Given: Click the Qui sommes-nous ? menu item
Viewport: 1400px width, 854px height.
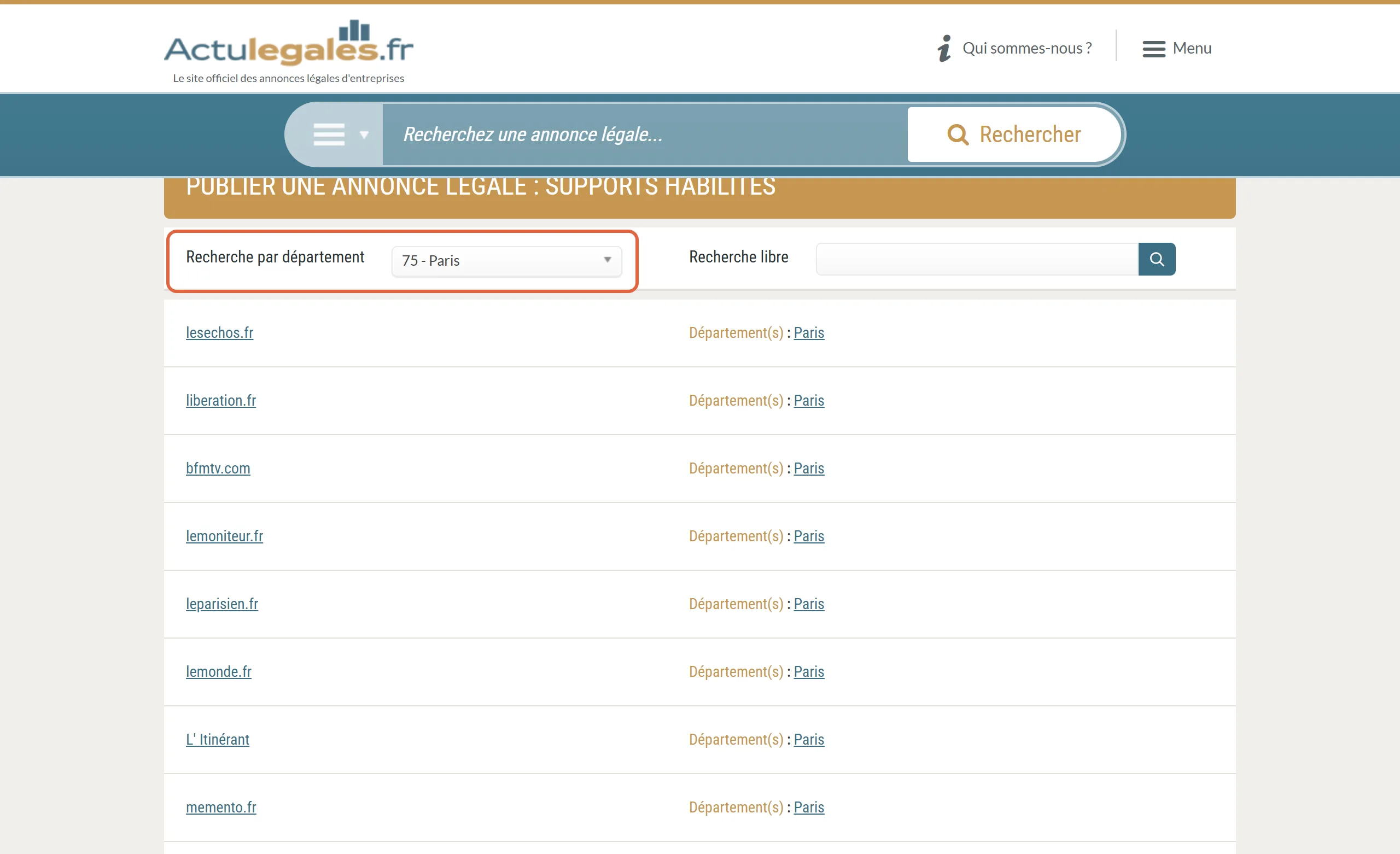Looking at the screenshot, I should pos(1026,48).
